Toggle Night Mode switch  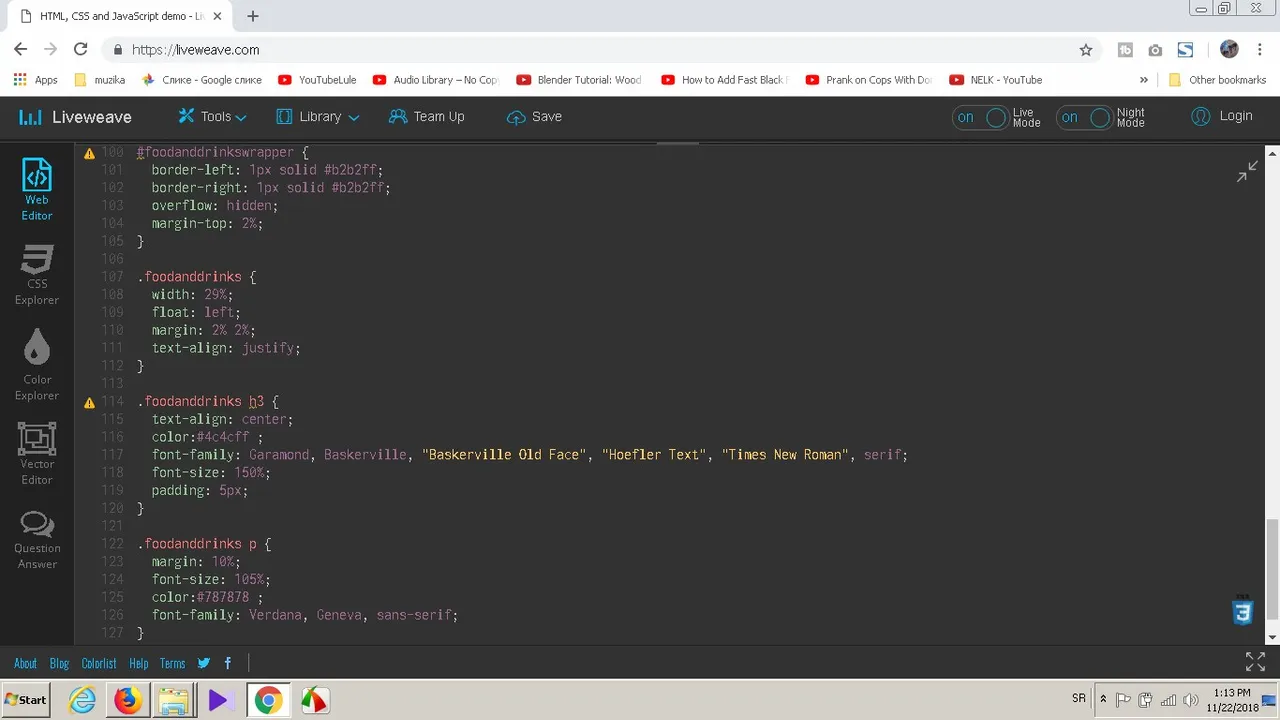1085,117
